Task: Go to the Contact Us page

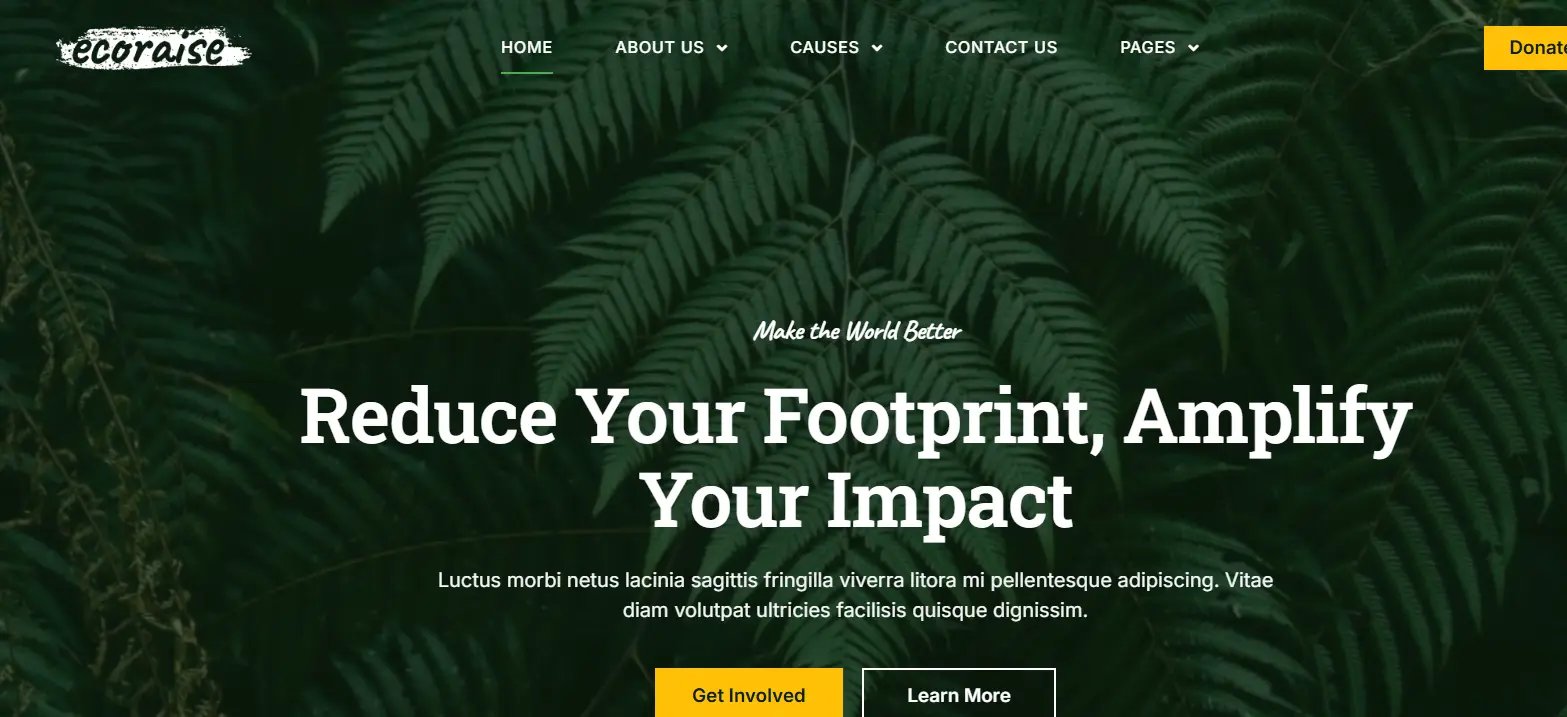Action: 1001,47
